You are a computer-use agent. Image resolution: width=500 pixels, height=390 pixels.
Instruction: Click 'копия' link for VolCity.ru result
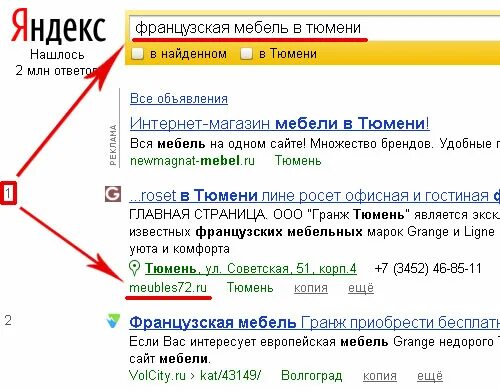pyautogui.click(x=380, y=376)
